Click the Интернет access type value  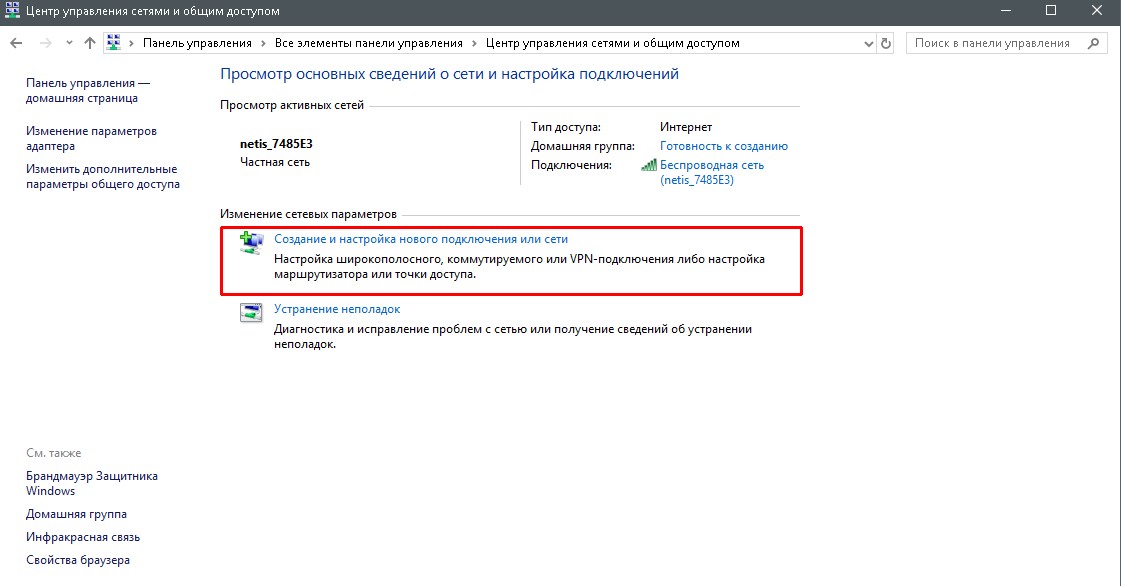686,127
